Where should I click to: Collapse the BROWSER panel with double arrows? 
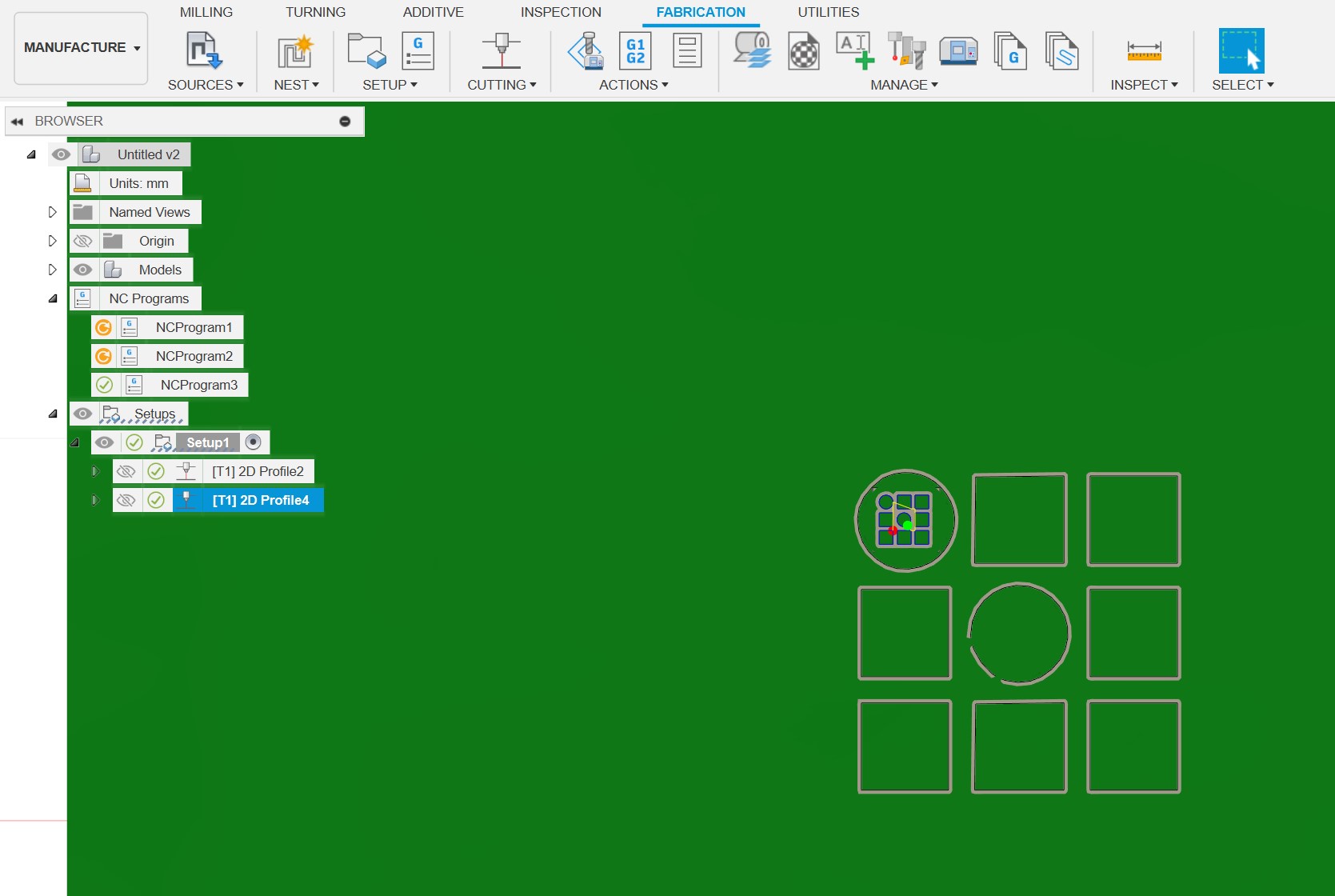(17, 122)
